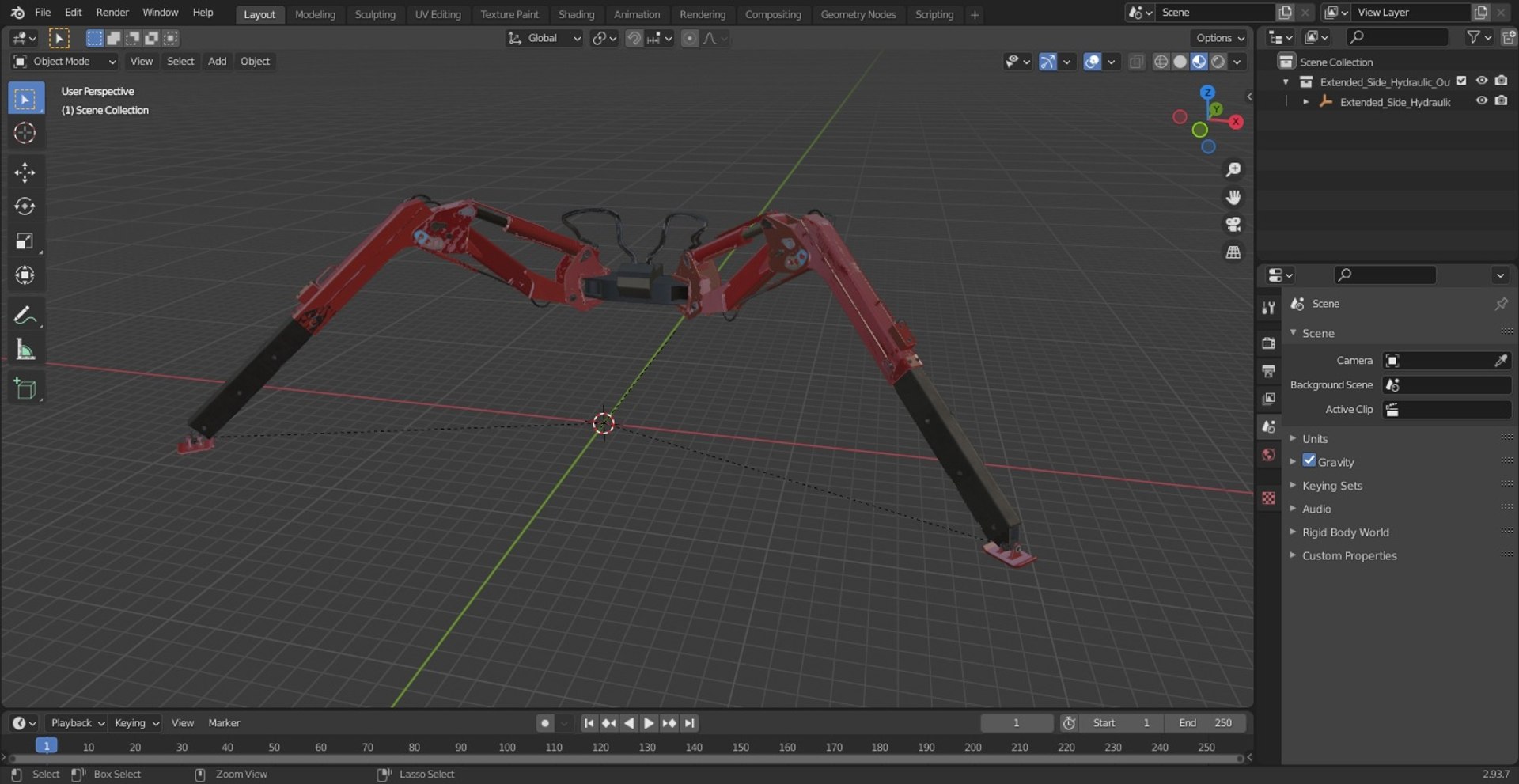
Task: Expand the Rigid Body World panel
Action: 1345,532
